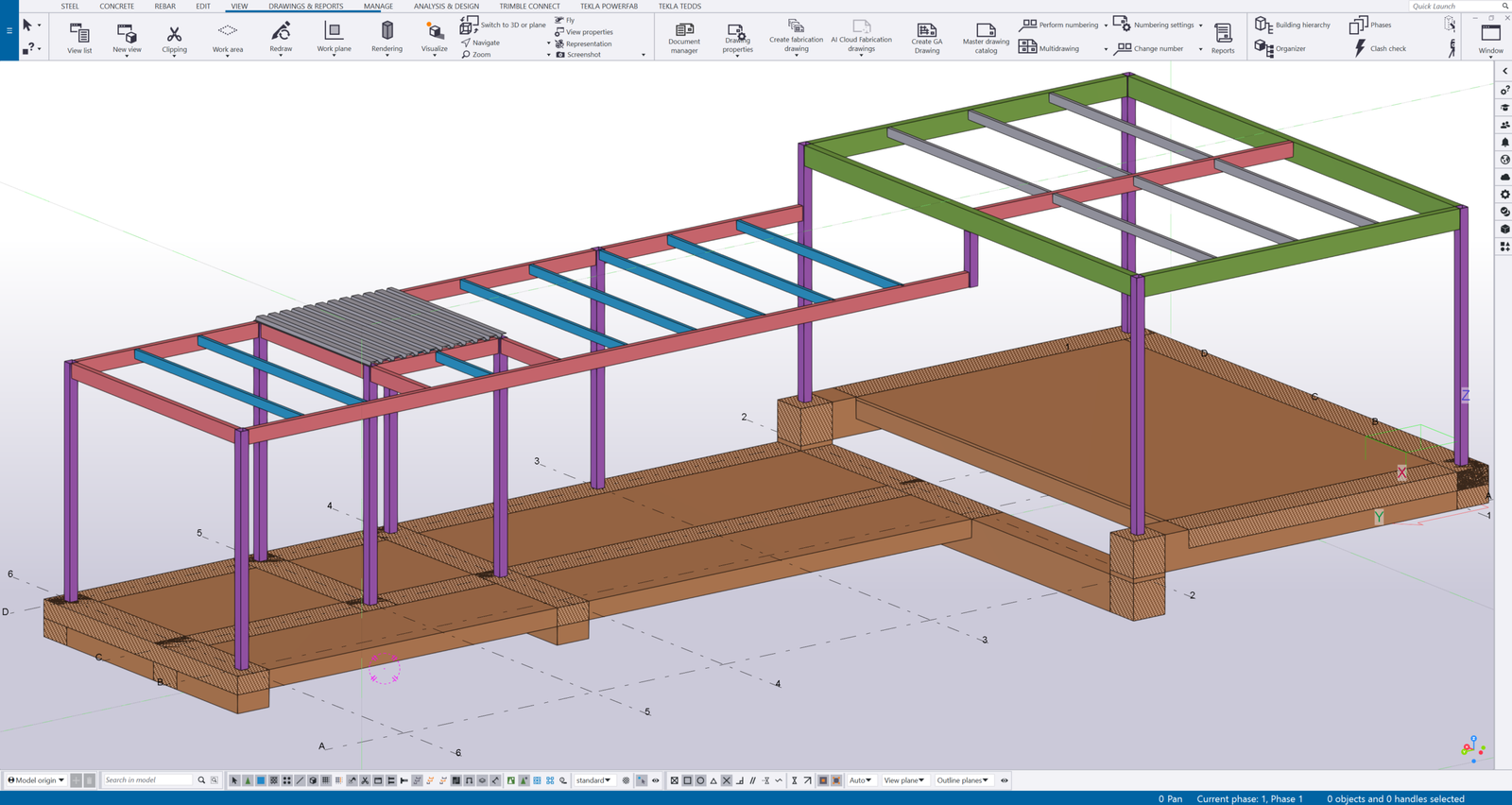Open the View plane dropdown
The image size is (1512, 805).
tap(903, 780)
